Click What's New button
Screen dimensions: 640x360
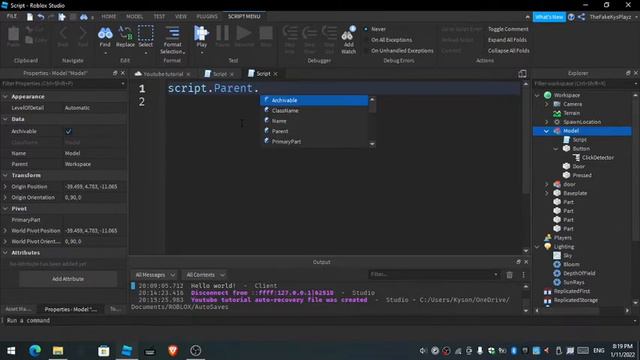549,17
